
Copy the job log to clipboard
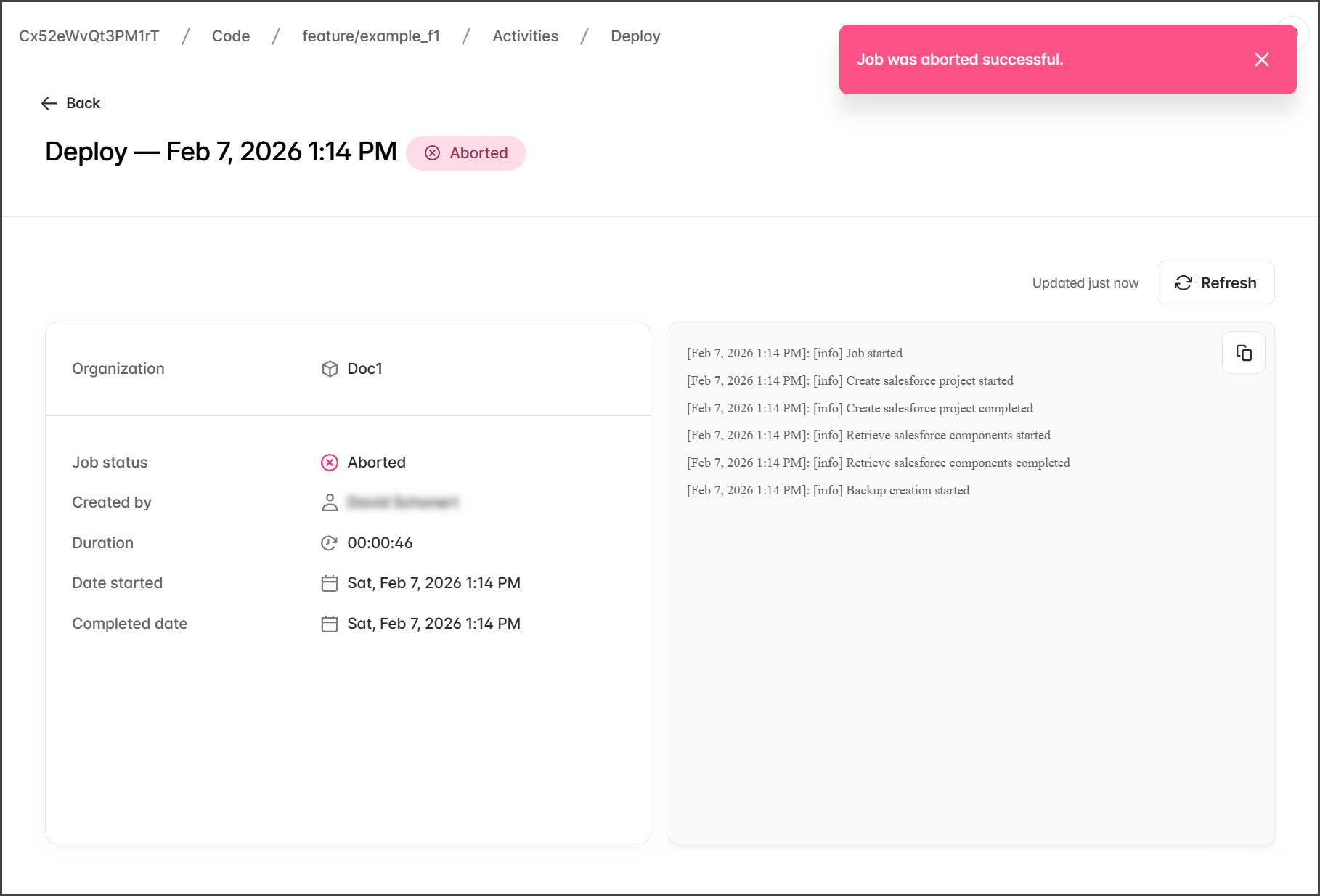click(x=1243, y=353)
